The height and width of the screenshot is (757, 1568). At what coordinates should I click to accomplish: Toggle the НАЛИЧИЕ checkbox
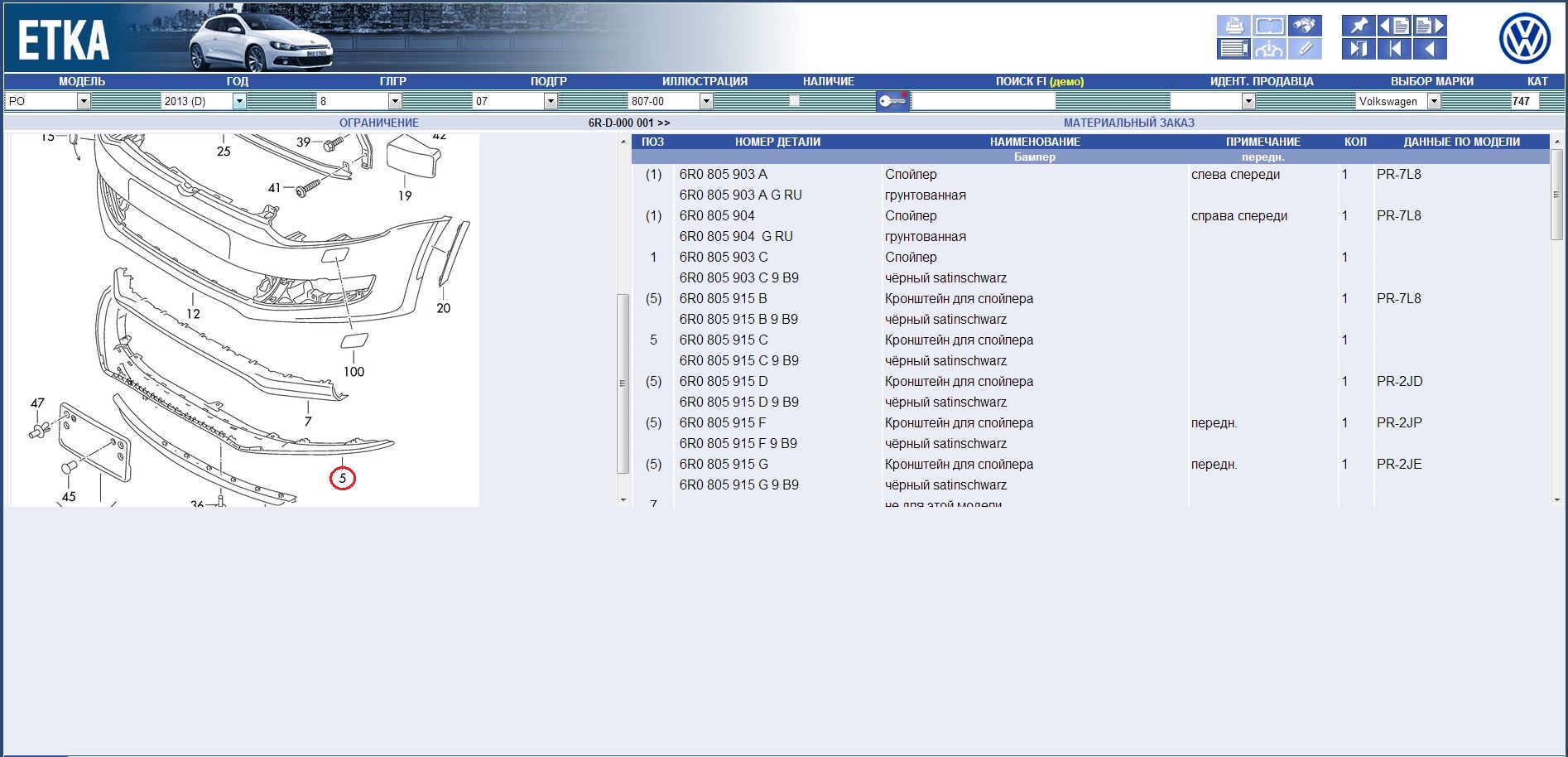794,101
